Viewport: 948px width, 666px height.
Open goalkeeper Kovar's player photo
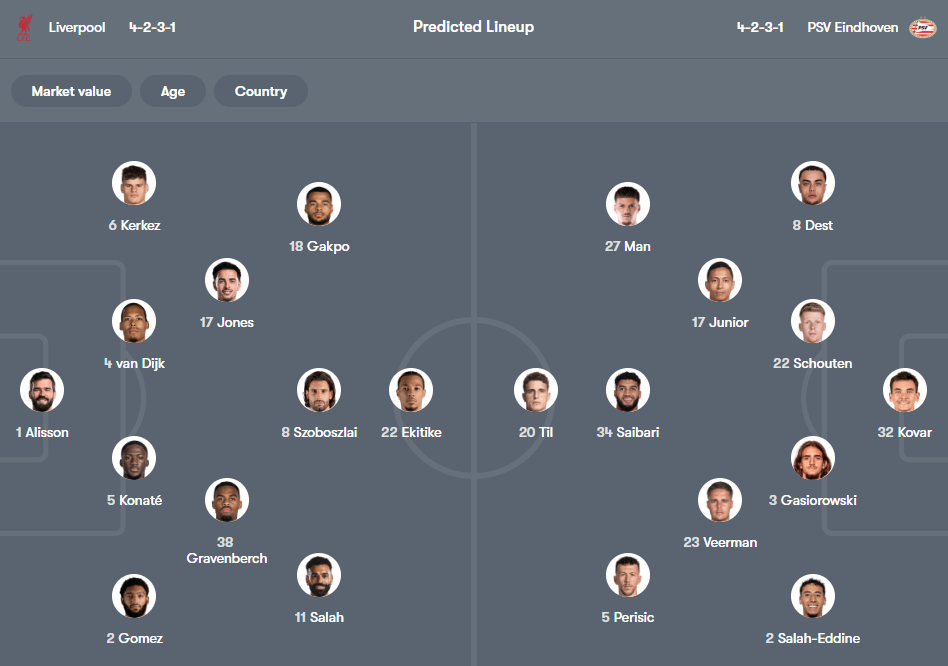pyautogui.click(x=904, y=390)
